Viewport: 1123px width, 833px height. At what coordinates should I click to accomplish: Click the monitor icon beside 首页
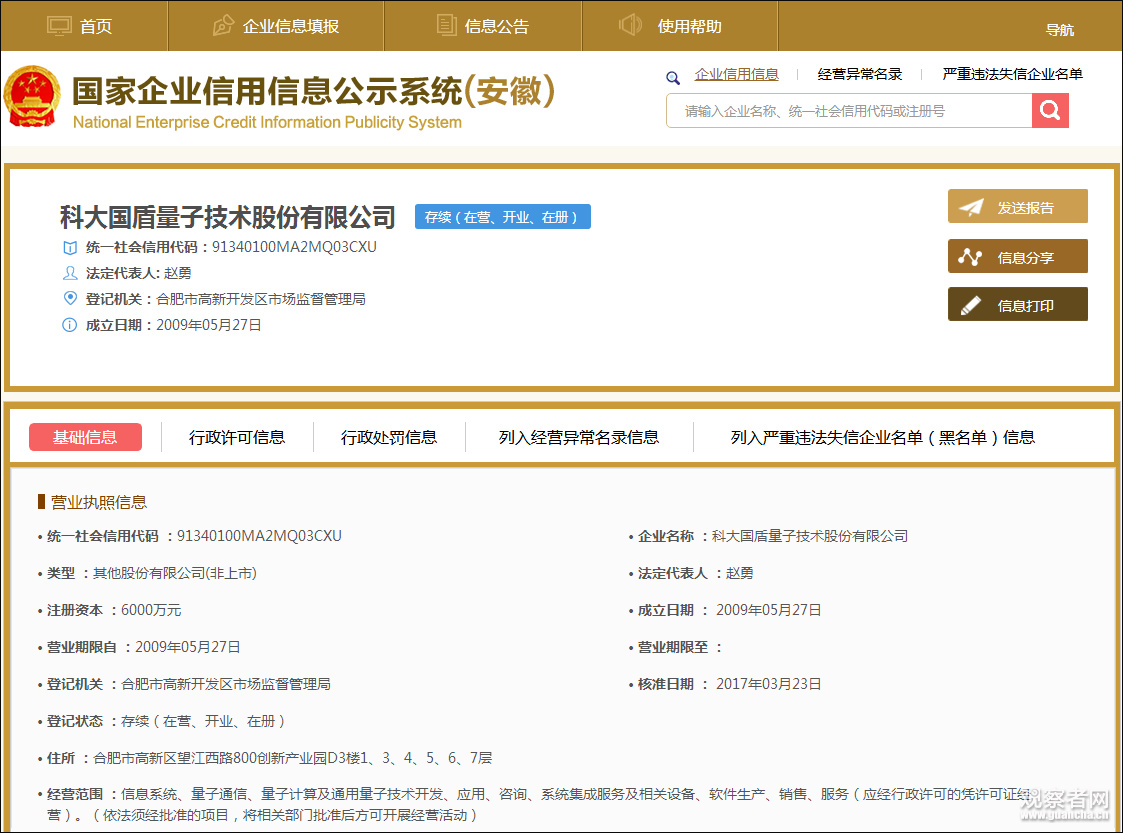click(60, 26)
